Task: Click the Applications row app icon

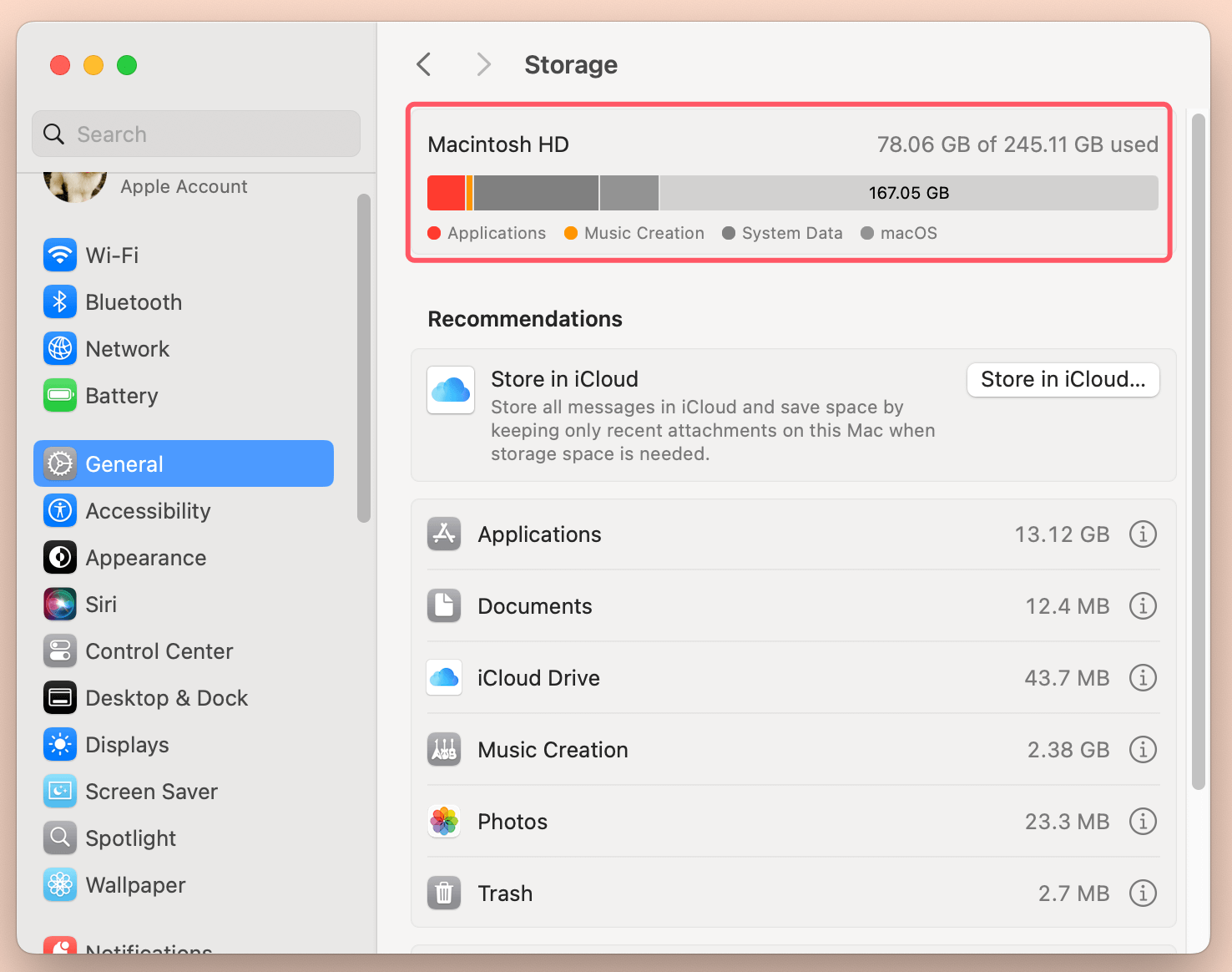Action: [x=444, y=534]
